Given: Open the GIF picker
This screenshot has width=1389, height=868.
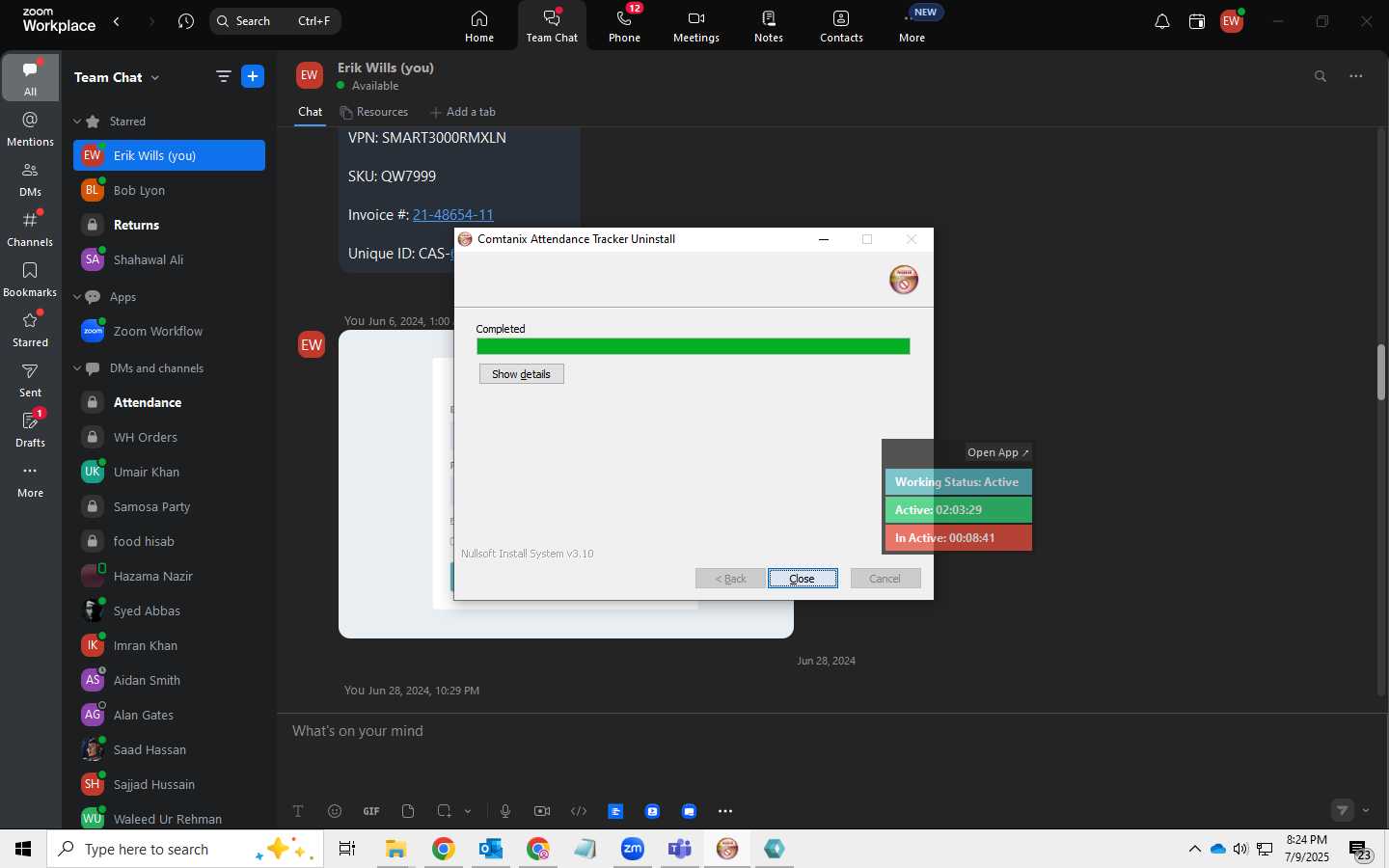Looking at the screenshot, I should point(371,811).
